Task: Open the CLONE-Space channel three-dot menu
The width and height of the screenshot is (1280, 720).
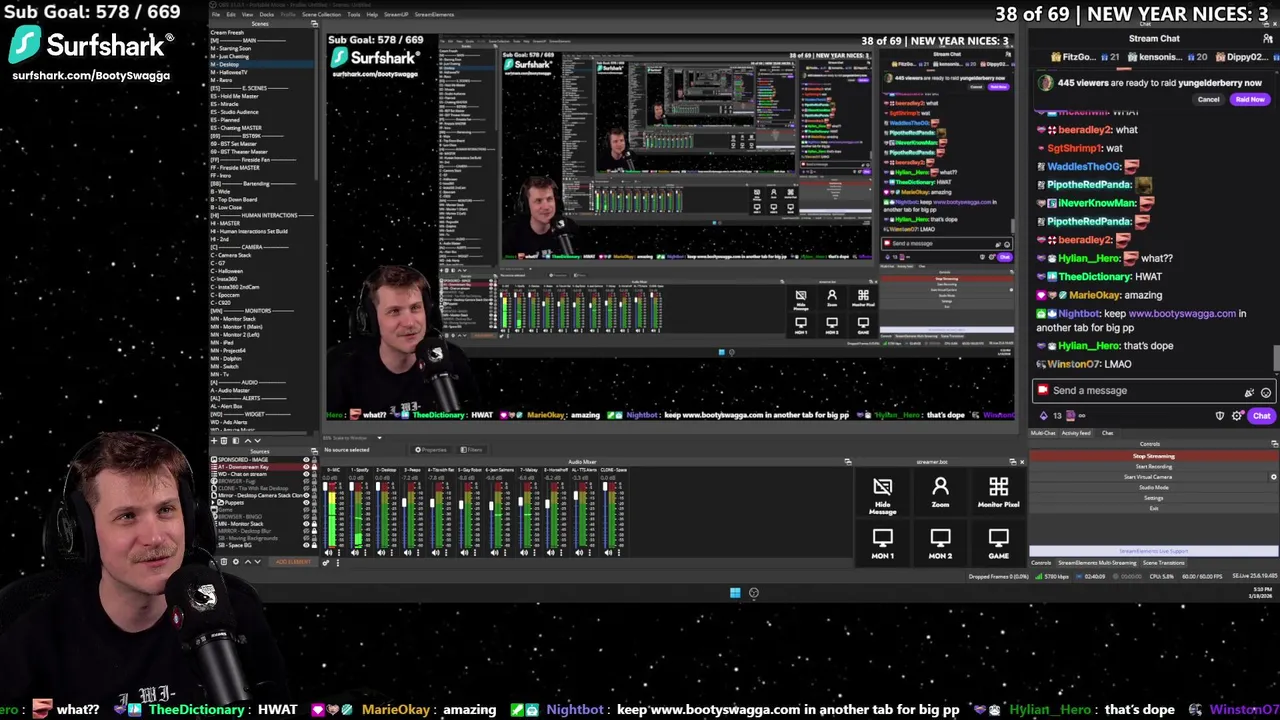Action: pos(619,552)
